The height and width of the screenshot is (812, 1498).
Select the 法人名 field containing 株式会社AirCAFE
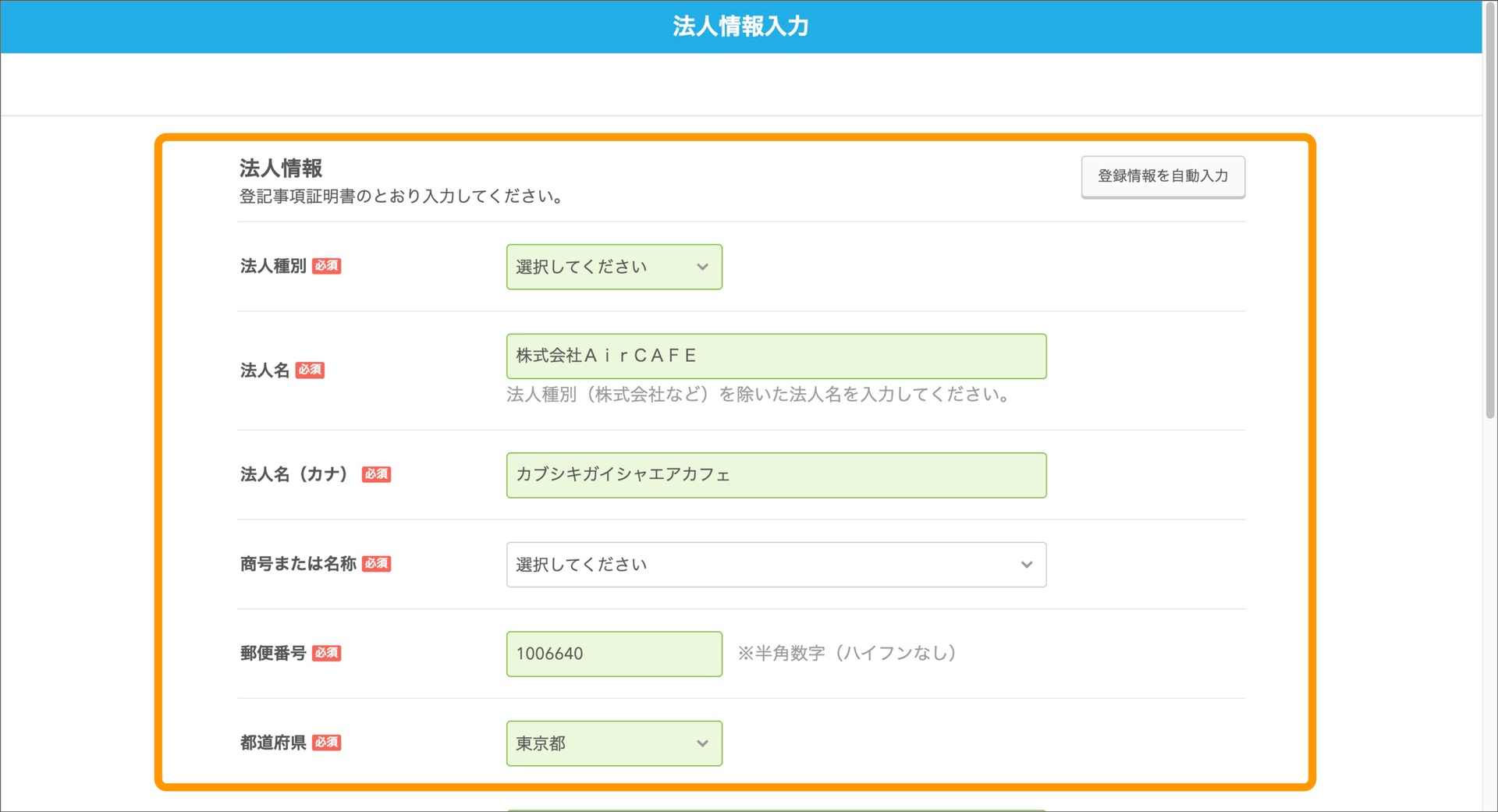pyautogui.click(x=776, y=356)
